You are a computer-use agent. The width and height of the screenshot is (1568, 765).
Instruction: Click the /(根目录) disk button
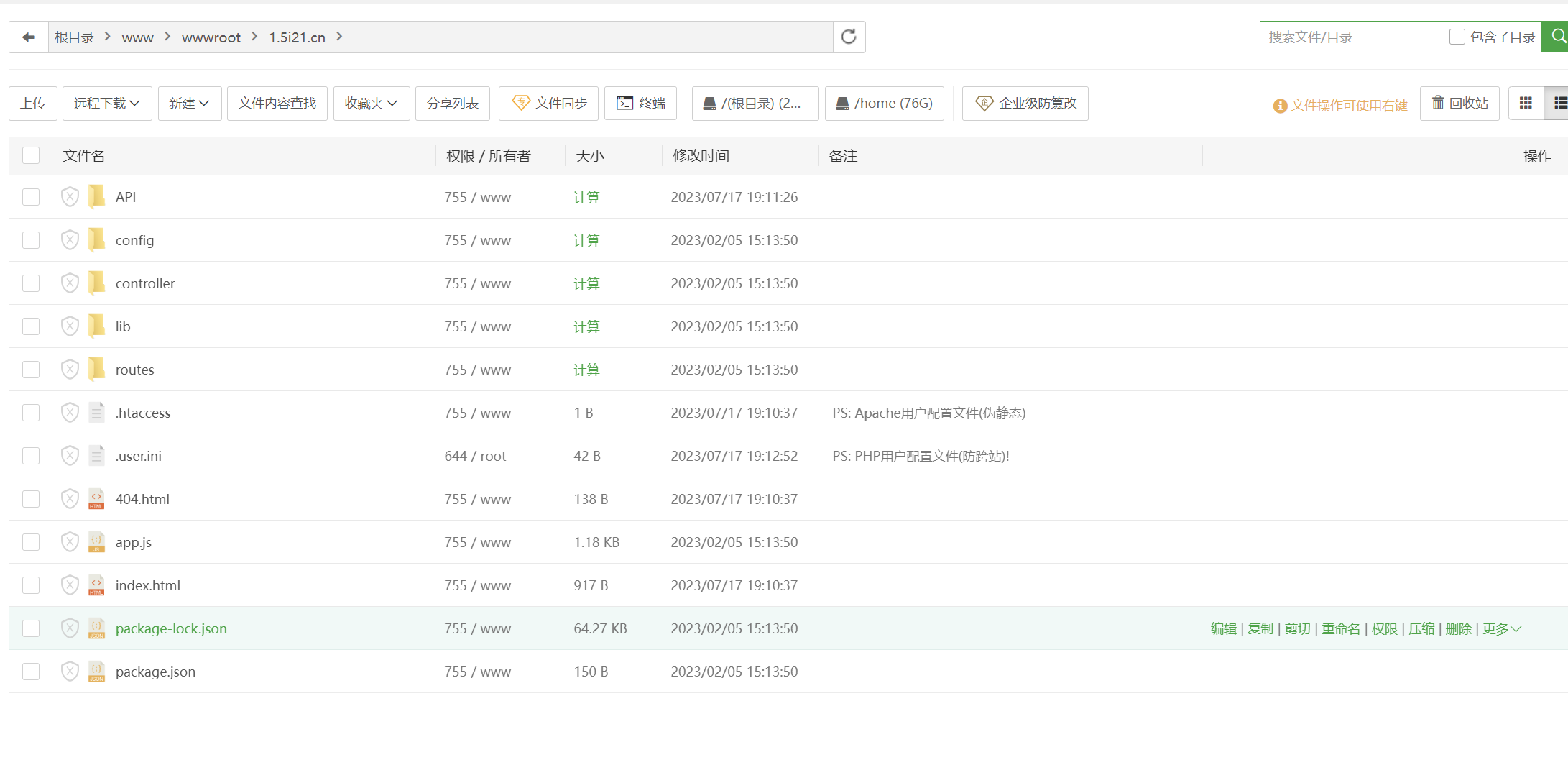(755, 104)
